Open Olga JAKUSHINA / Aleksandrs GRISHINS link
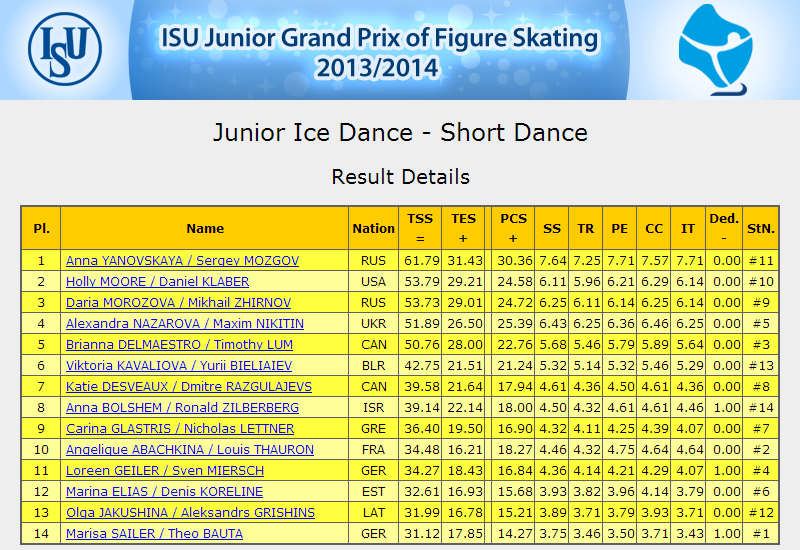 click(x=190, y=512)
